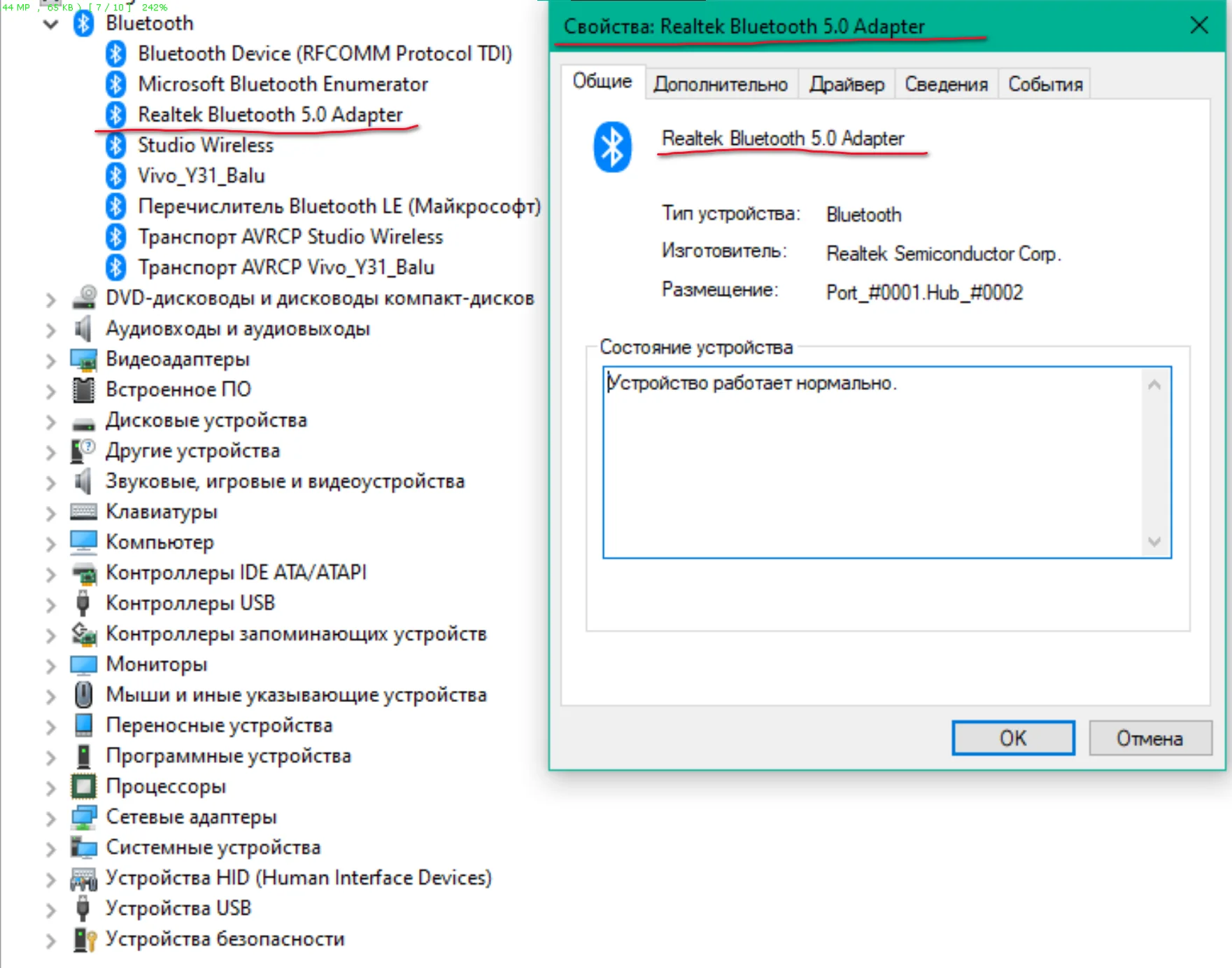1232x968 pixels.
Task: Click the Встроенное ПО firmware chip icon
Action: [84, 390]
